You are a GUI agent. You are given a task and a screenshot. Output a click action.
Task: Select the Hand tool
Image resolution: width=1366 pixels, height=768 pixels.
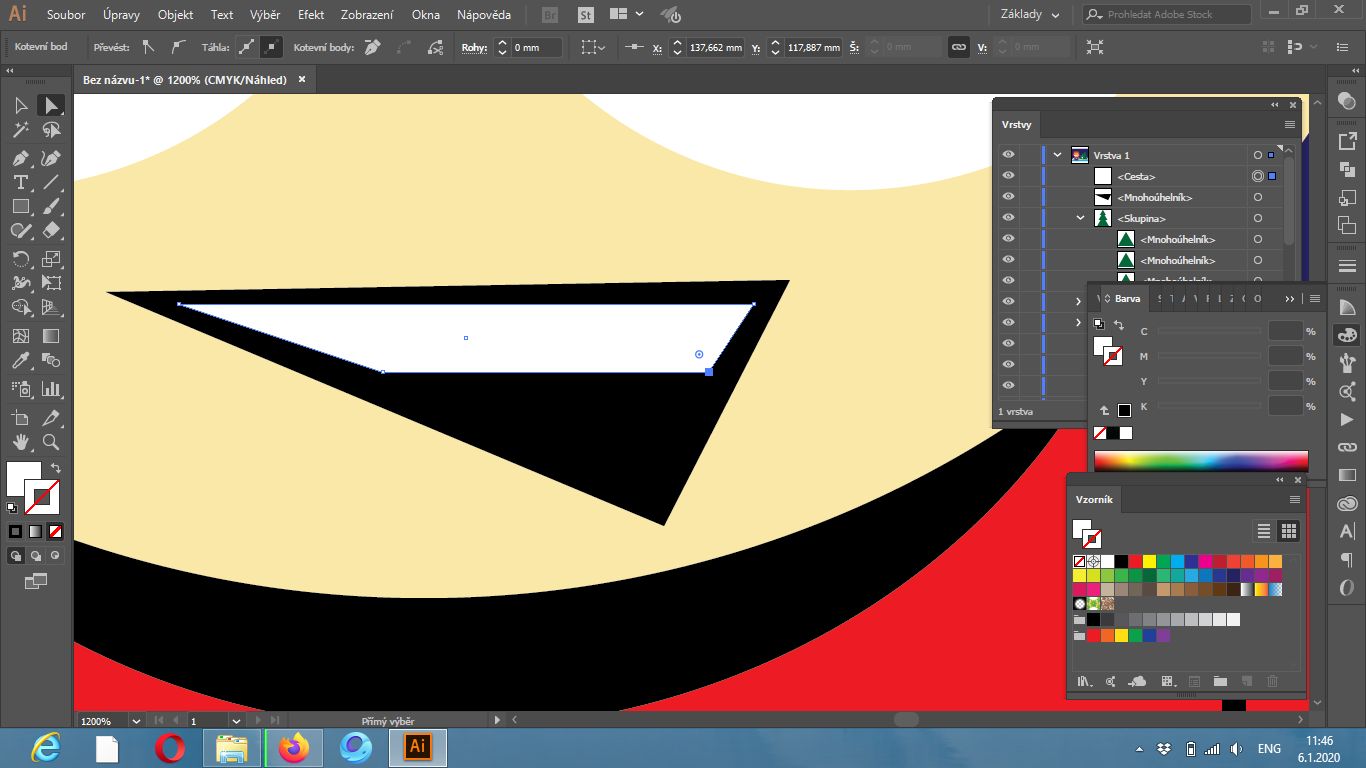20,442
